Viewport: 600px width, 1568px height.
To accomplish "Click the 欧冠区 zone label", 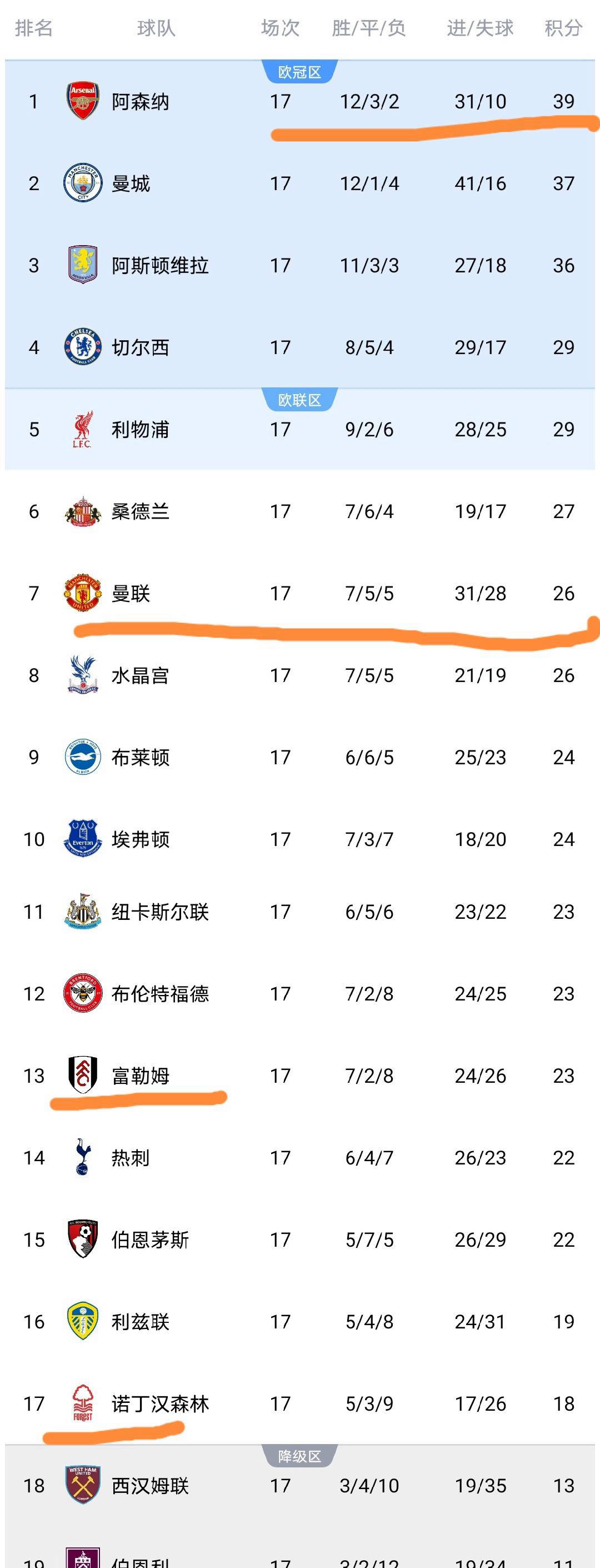I will (299, 72).
